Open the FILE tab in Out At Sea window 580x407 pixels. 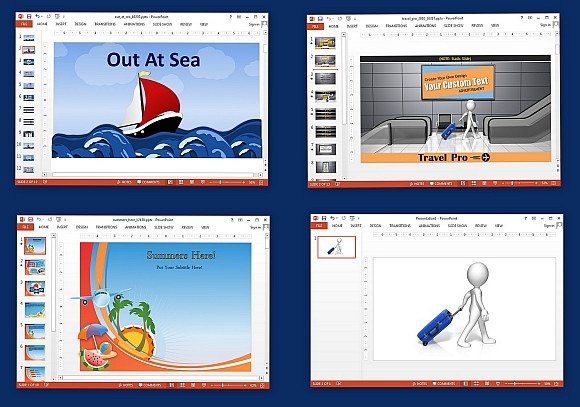coord(24,24)
